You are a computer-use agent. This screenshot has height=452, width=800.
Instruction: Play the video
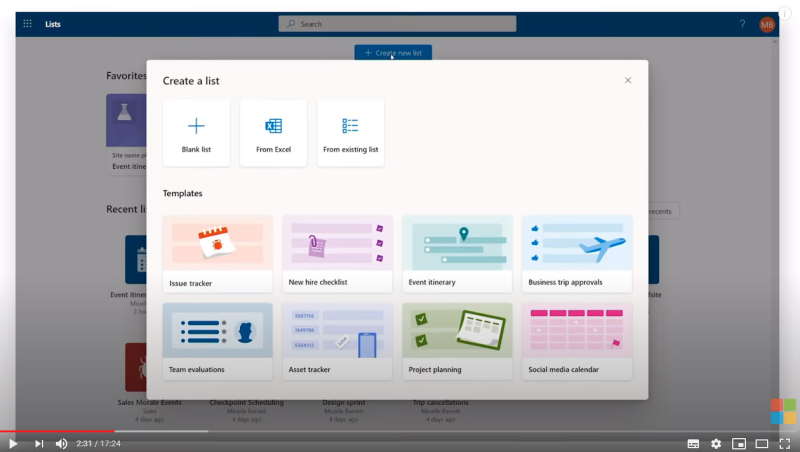pyautogui.click(x=13, y=443)
